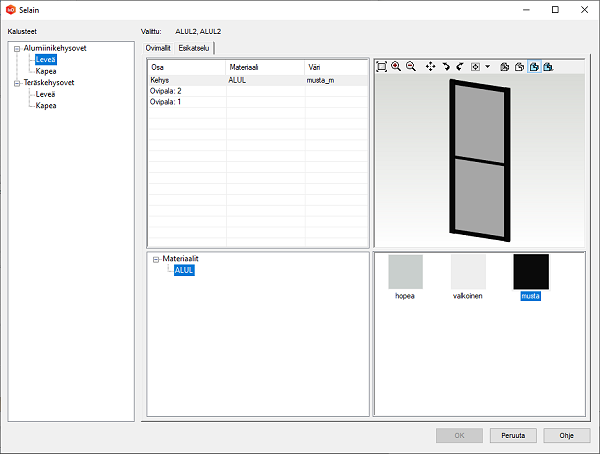This screenshot has height=454, width=600.
Task: Switch to the Ovimallit tab
Action: coord(160,47)
